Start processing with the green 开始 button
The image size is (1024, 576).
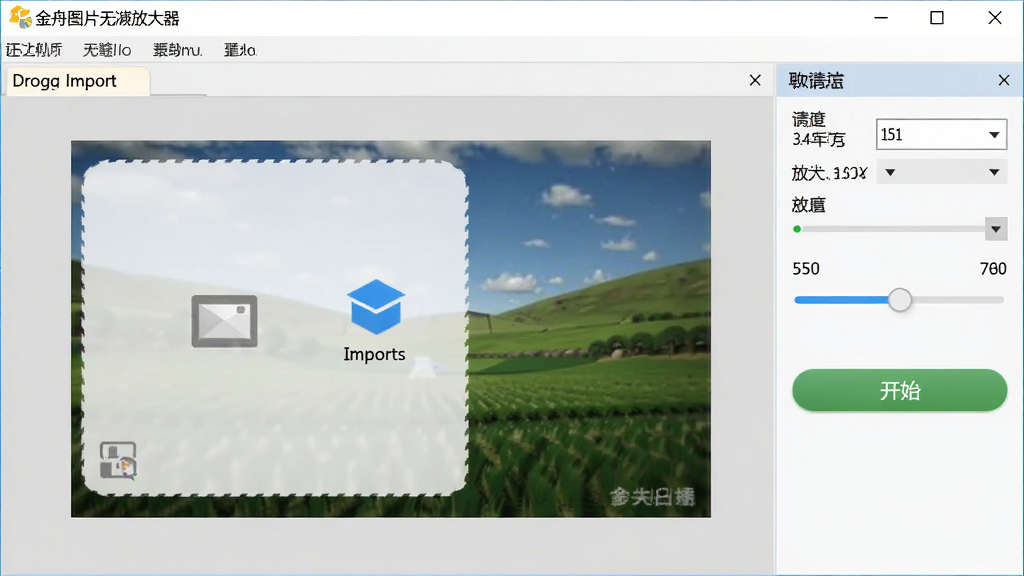point(899,391)
